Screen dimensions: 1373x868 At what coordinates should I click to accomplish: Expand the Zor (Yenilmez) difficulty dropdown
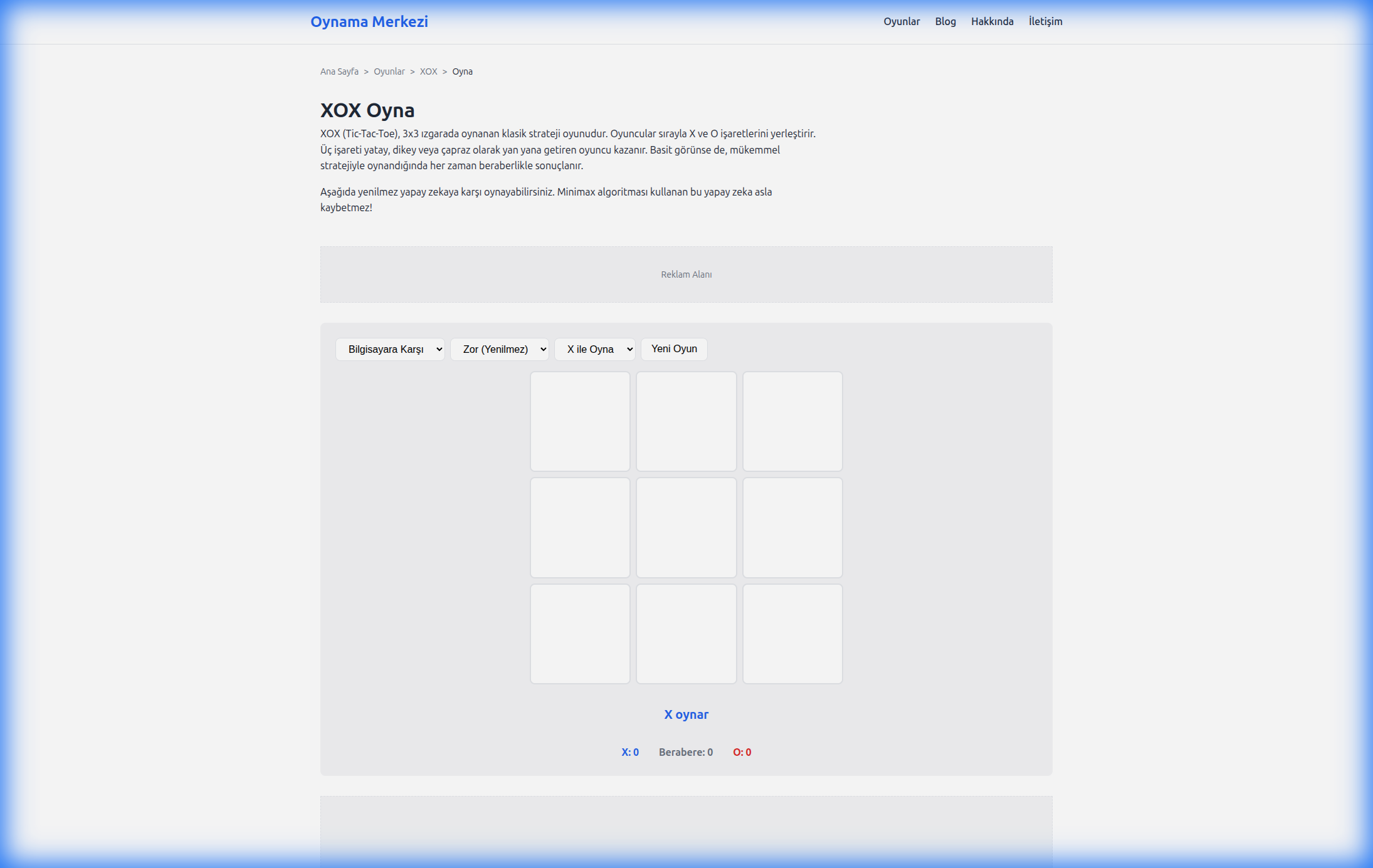499,349
